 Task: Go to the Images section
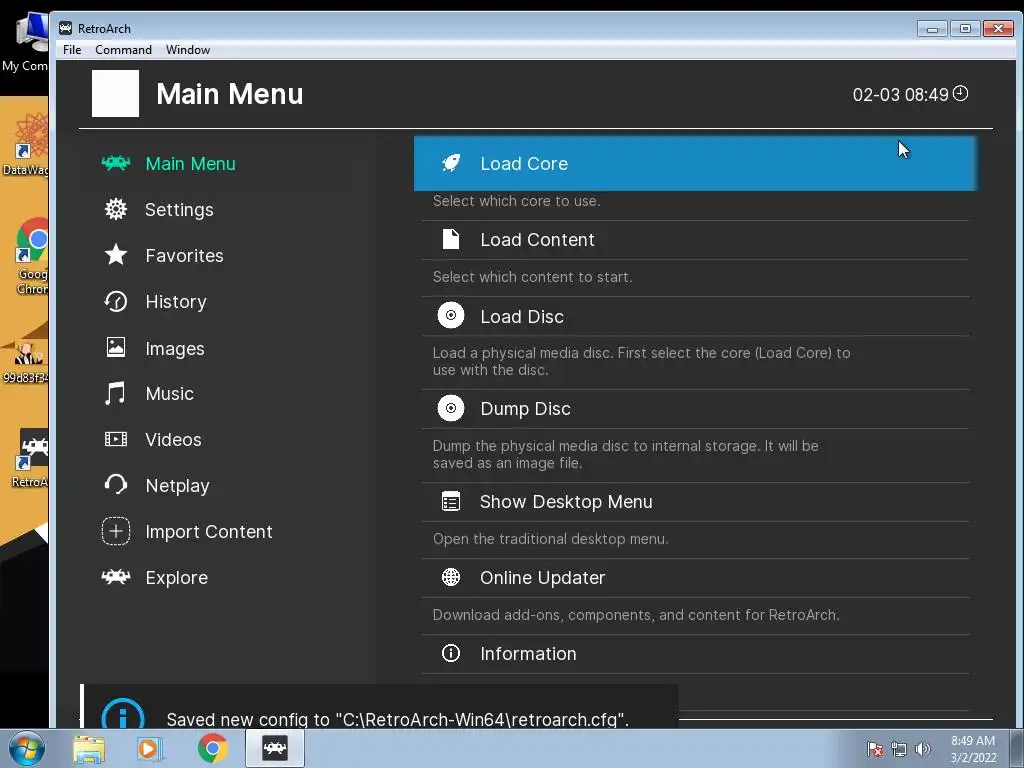174,349
